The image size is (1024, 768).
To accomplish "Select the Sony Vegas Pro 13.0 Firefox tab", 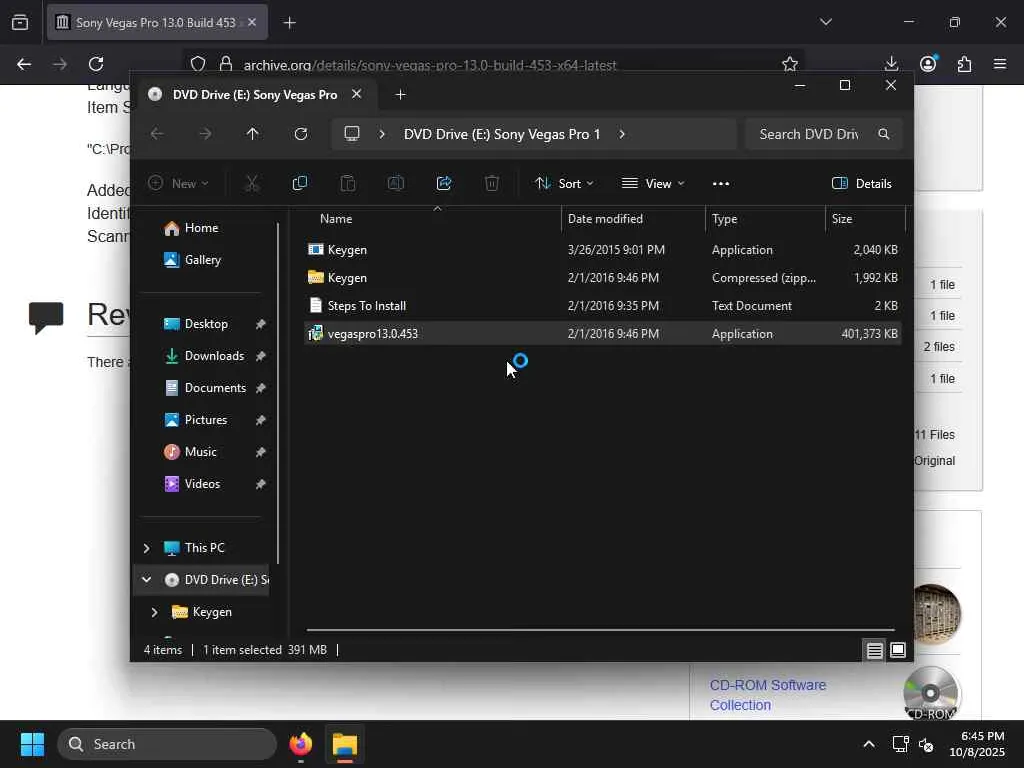I will click(x=155, y=22).
